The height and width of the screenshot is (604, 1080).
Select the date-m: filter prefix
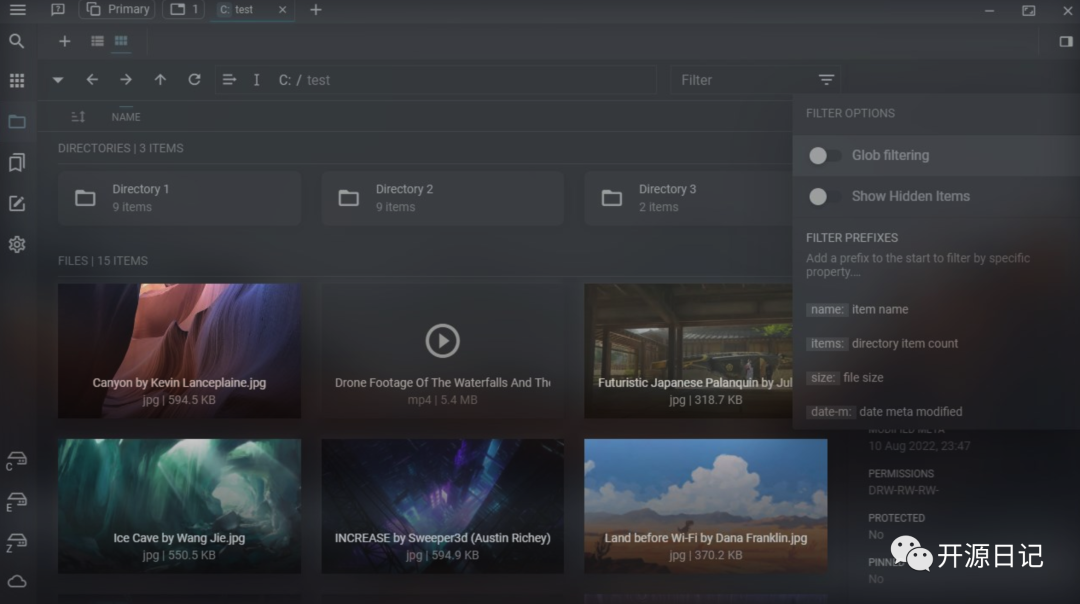tap(831, 412)
